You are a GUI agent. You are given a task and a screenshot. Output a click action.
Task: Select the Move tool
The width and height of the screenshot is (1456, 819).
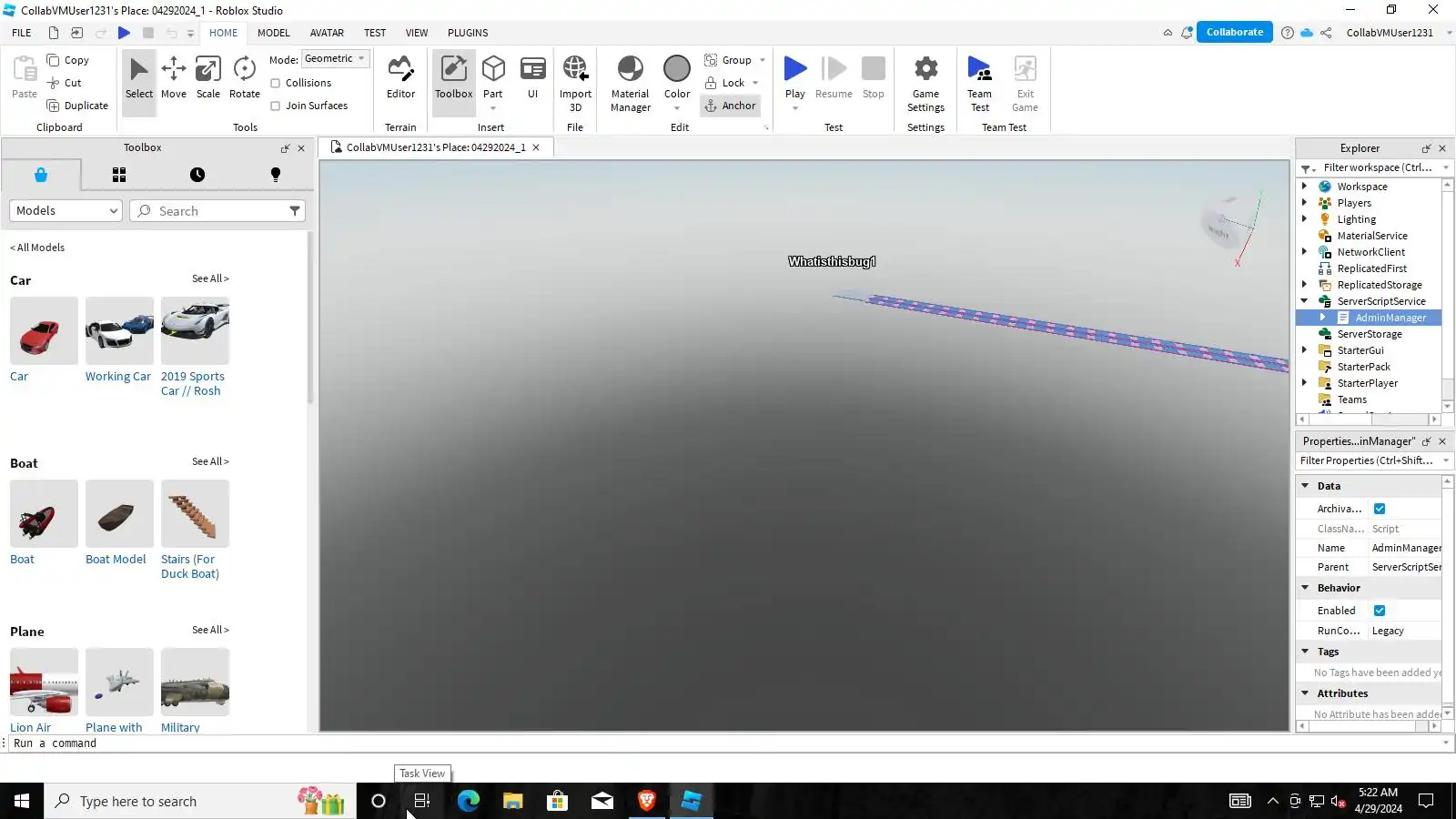point(174,77)
